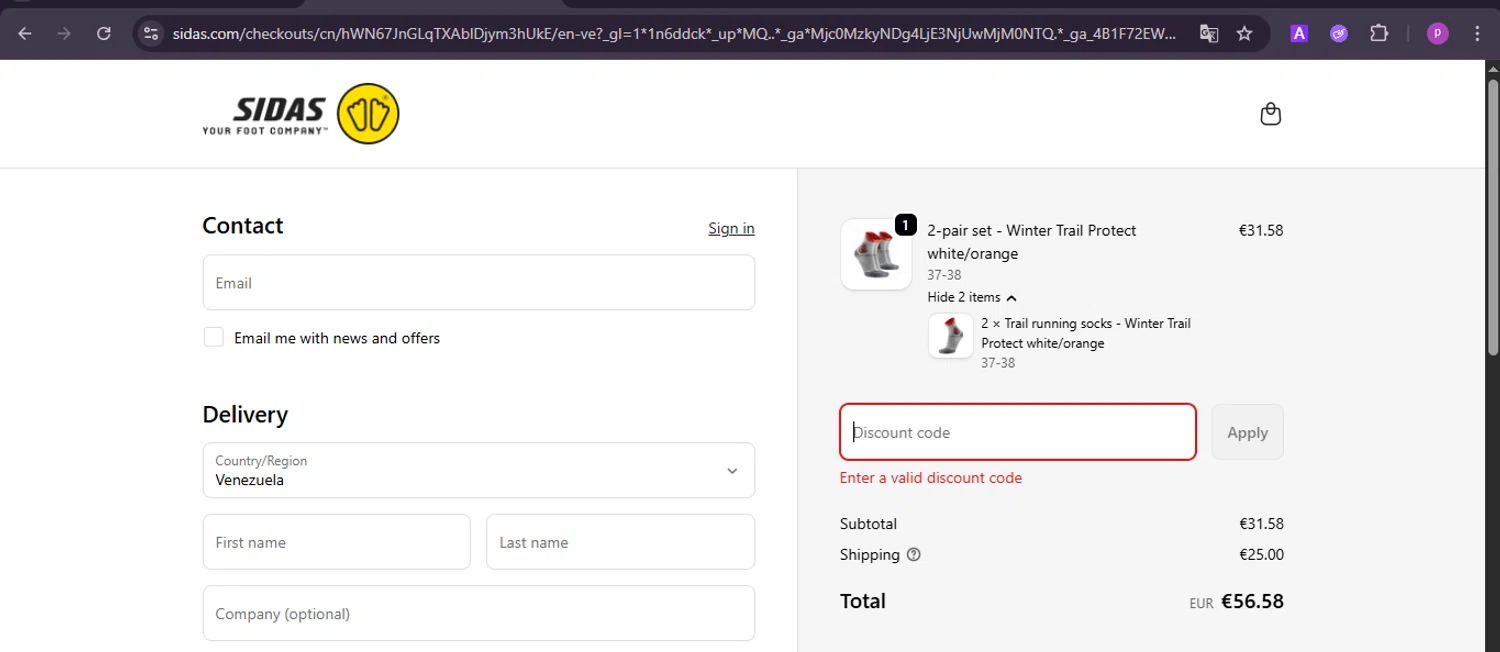Open the Chrome profile avatar
The image size is (1500, 652).
coord(1437,34)
